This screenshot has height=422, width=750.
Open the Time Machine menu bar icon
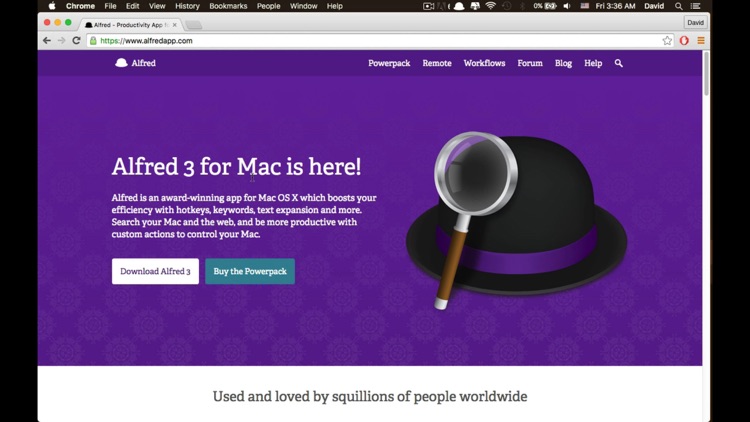[507, 6]
